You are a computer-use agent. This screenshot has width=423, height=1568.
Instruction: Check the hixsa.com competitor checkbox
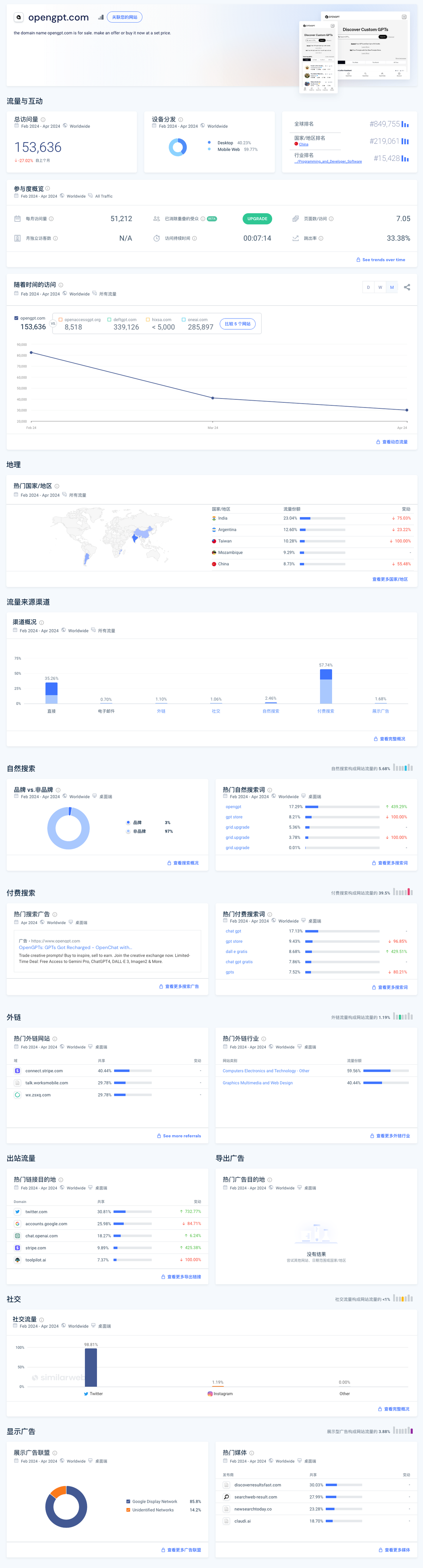click(148, 320)
